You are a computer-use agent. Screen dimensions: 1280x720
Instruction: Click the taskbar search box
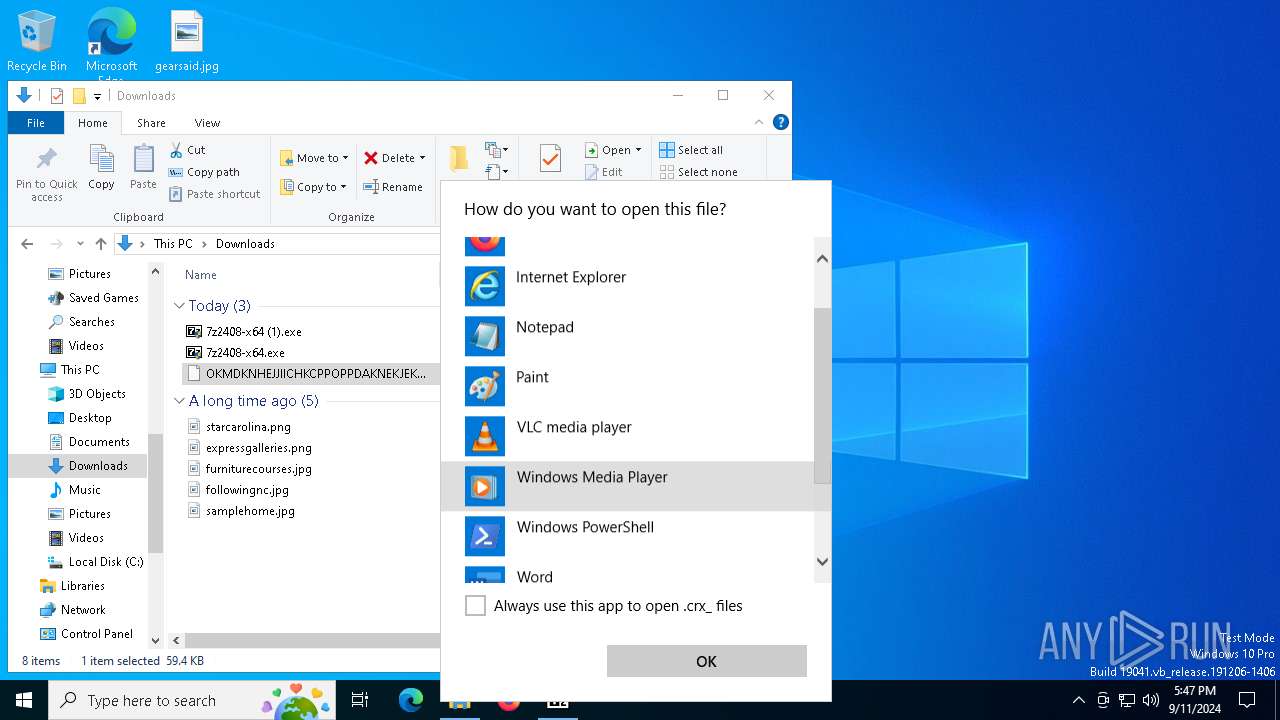click(x=193, y=700)
